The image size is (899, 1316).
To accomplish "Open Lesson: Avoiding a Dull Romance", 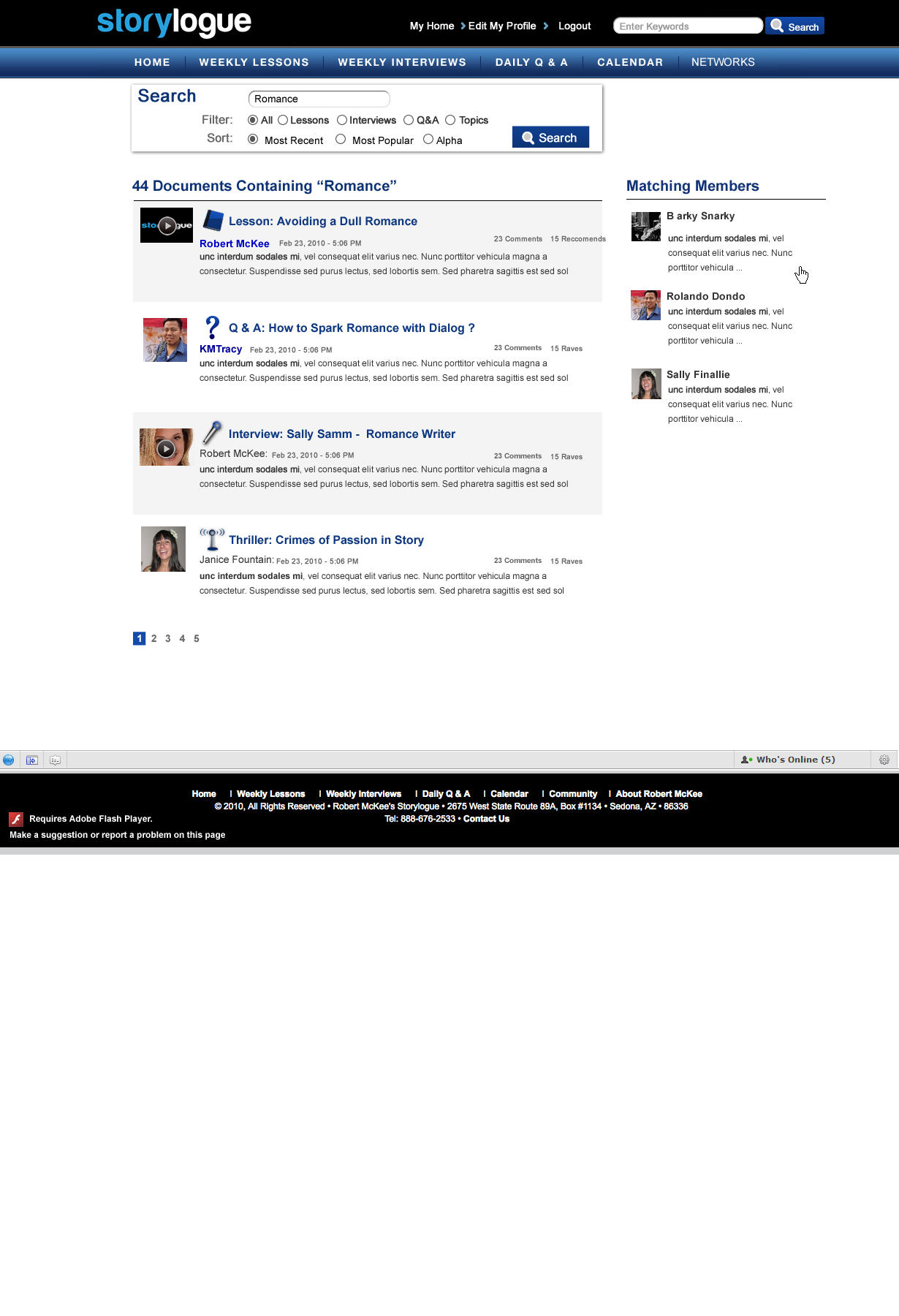I will coord(322,221).
